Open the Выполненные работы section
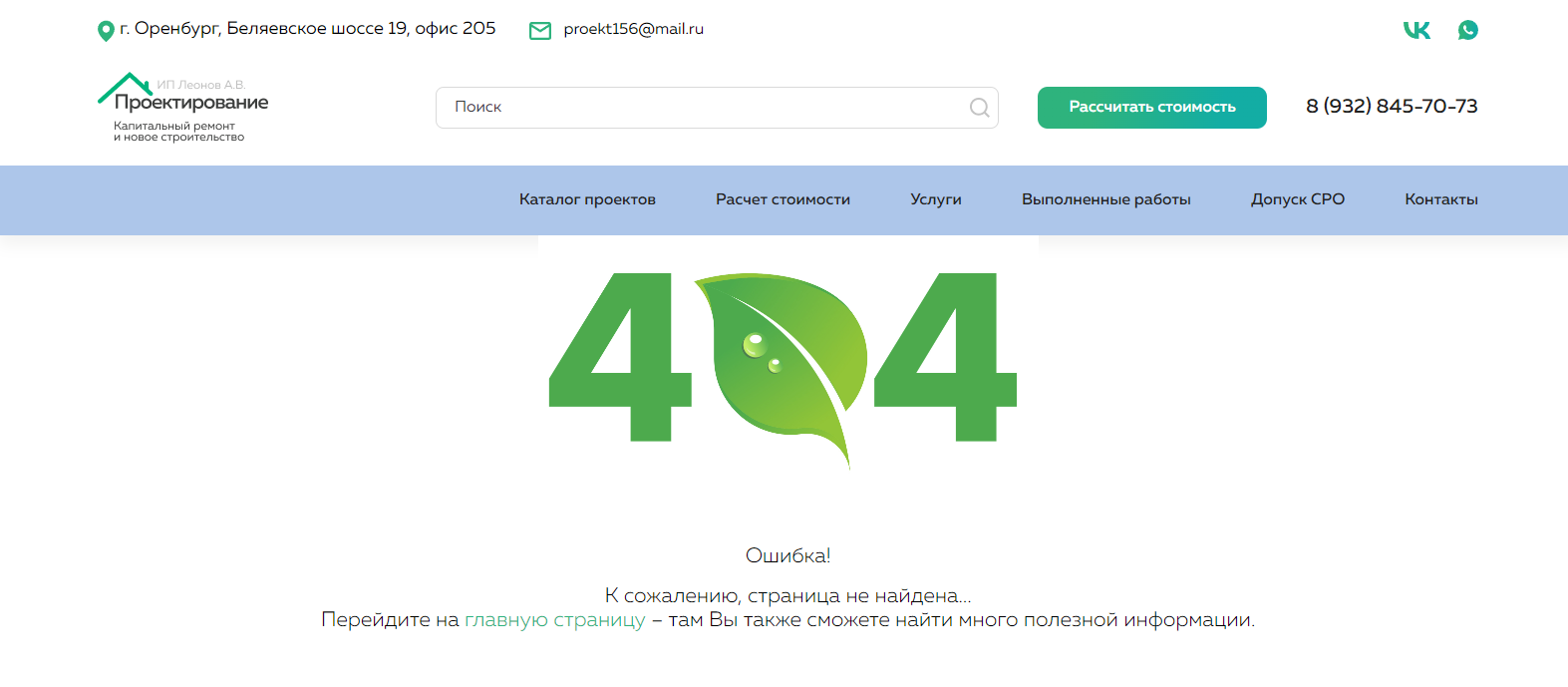This screenshot has height=687, width=1568. click(1105, 199)
